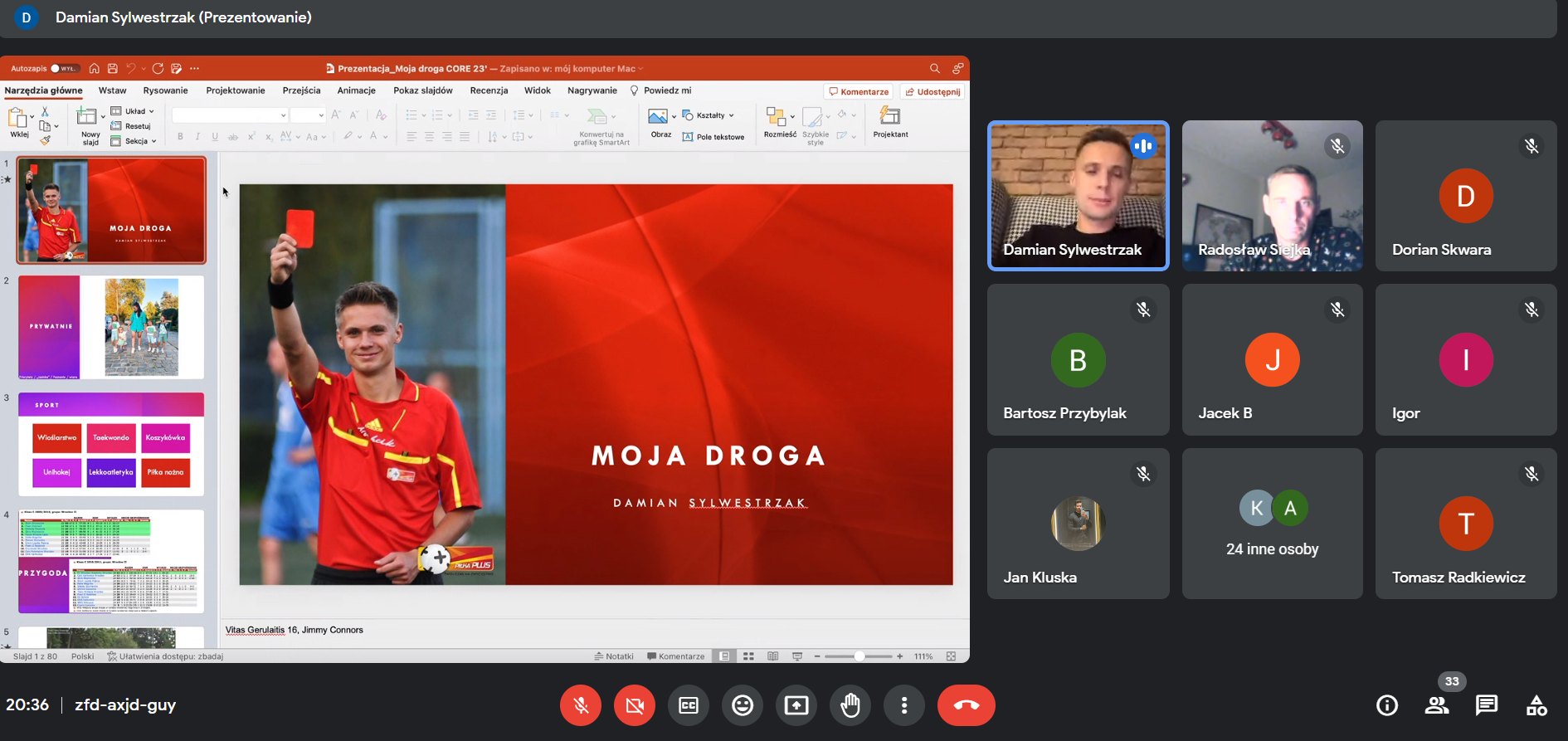Toggle Notatki notes in status bar
Screen dimensions: 1568x741
pyautogui.click(x=614, y=656)
